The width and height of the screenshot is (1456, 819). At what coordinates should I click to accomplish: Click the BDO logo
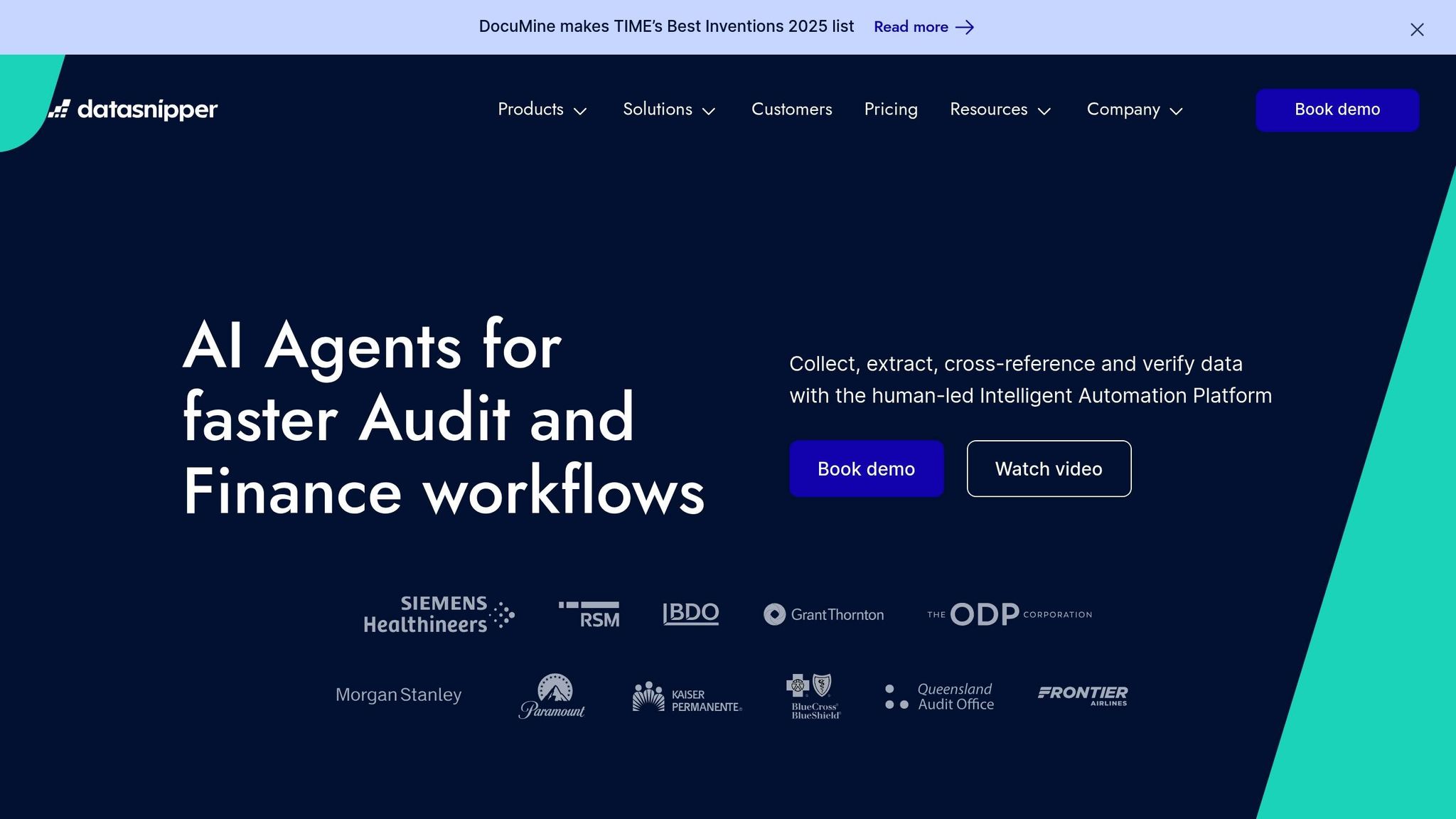[690, 614]
